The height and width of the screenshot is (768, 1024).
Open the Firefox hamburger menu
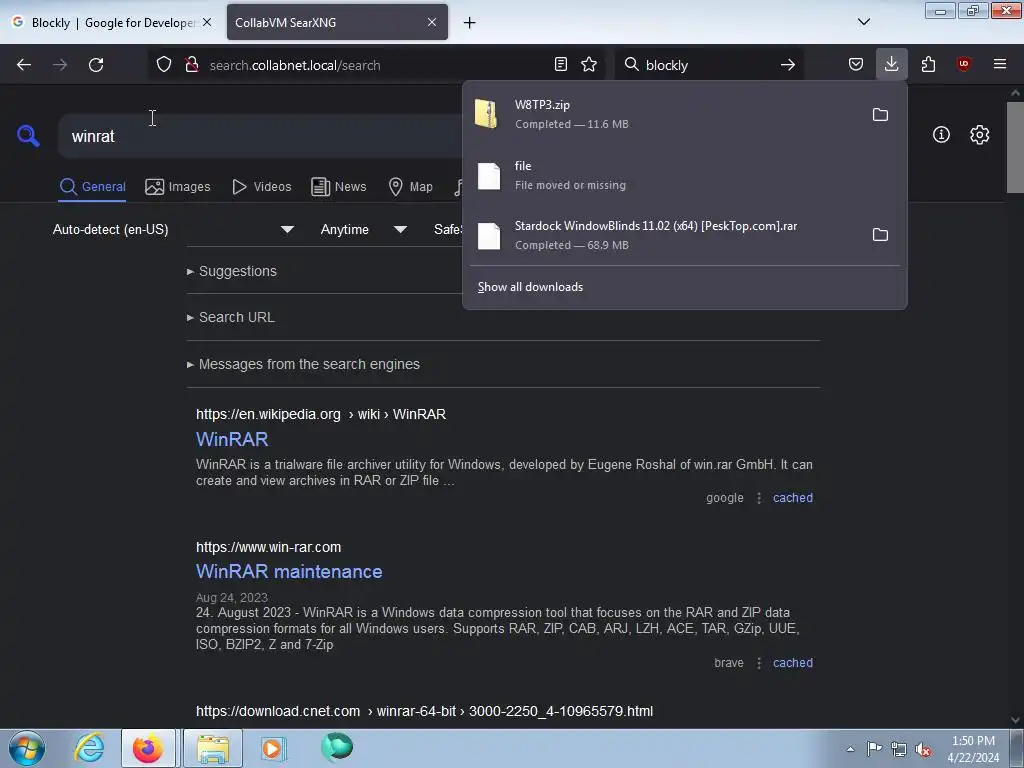[x=1000, y=65]
